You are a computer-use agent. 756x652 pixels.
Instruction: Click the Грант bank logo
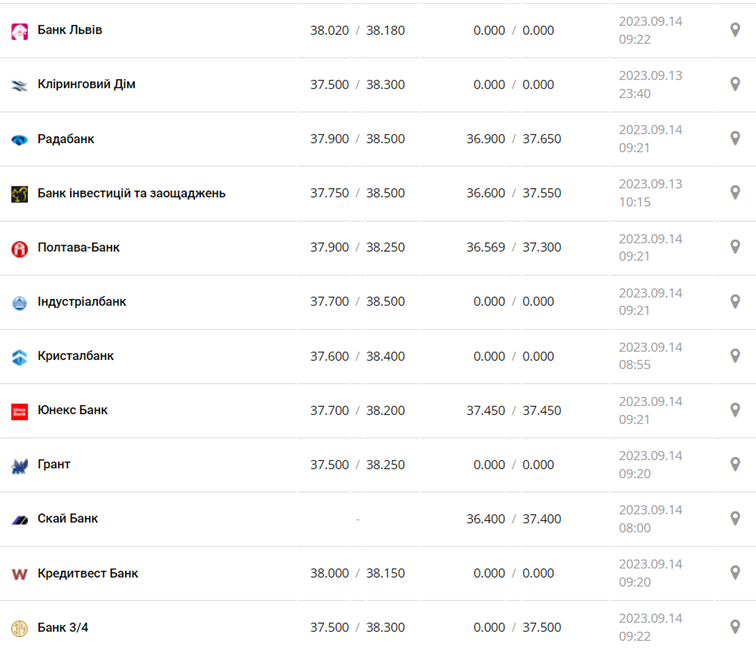(19, 465)
